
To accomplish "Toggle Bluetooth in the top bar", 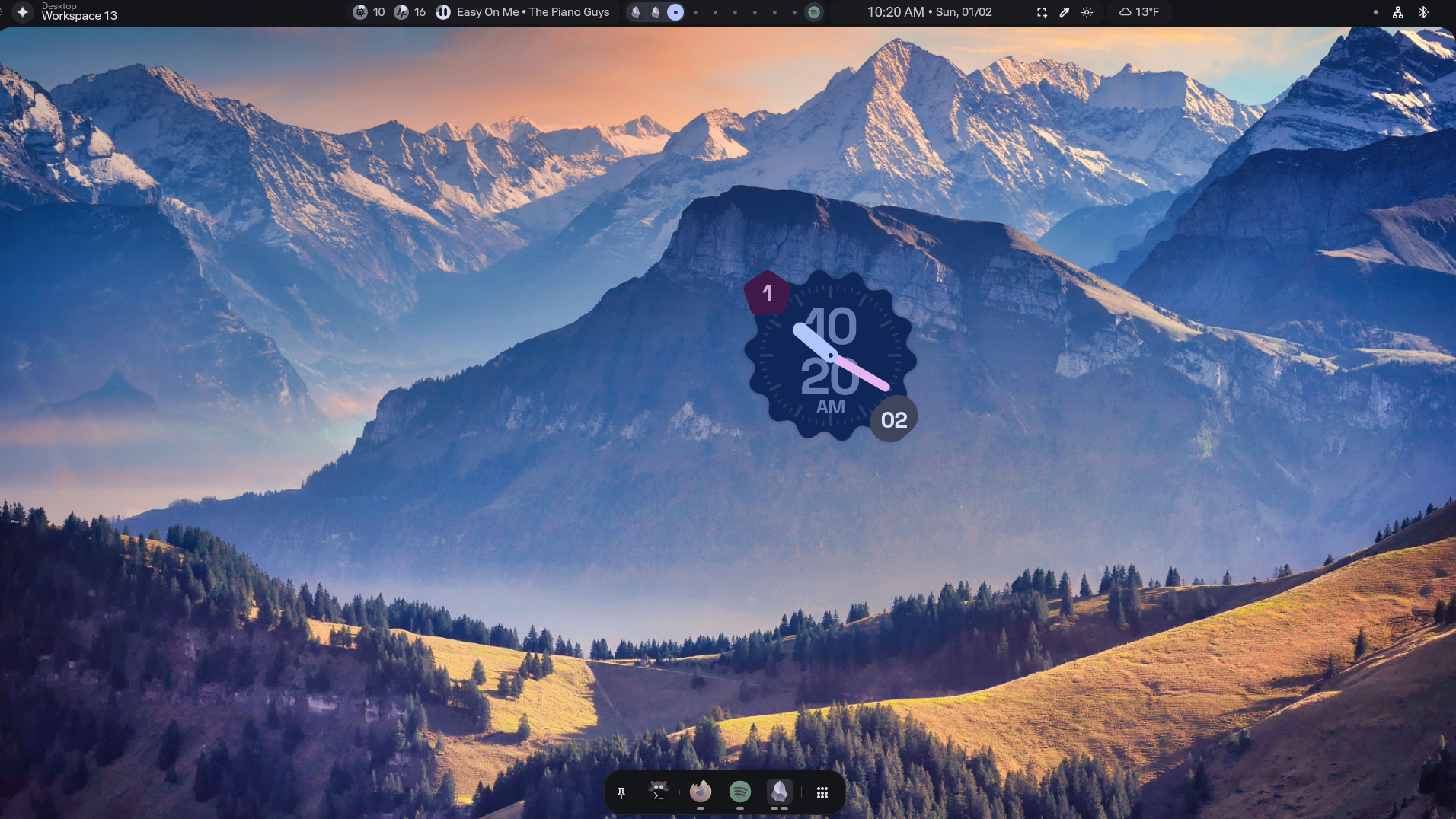I will [x=1423, y=12].
